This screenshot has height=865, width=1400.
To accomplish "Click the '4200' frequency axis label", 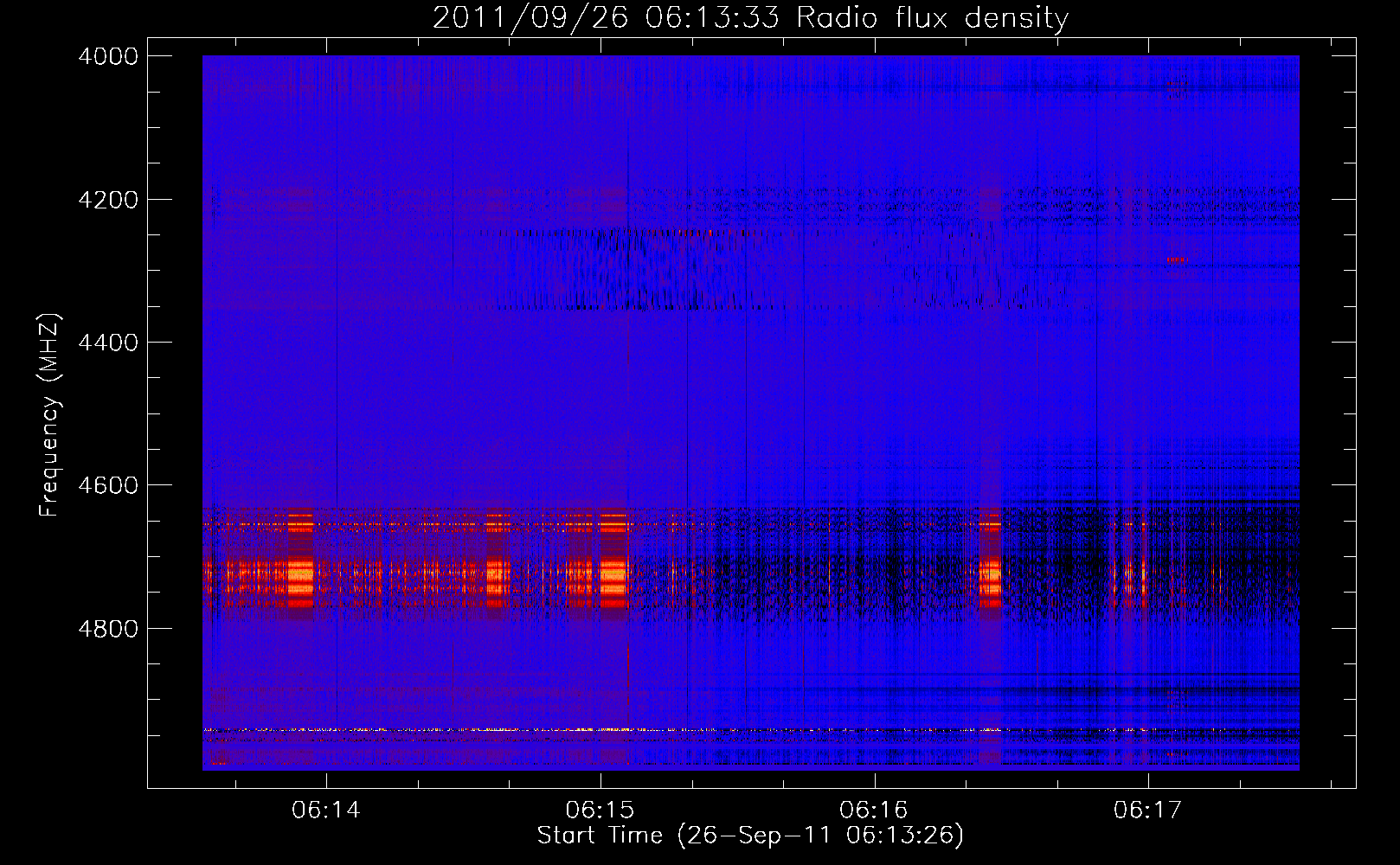I will (108, 200).
